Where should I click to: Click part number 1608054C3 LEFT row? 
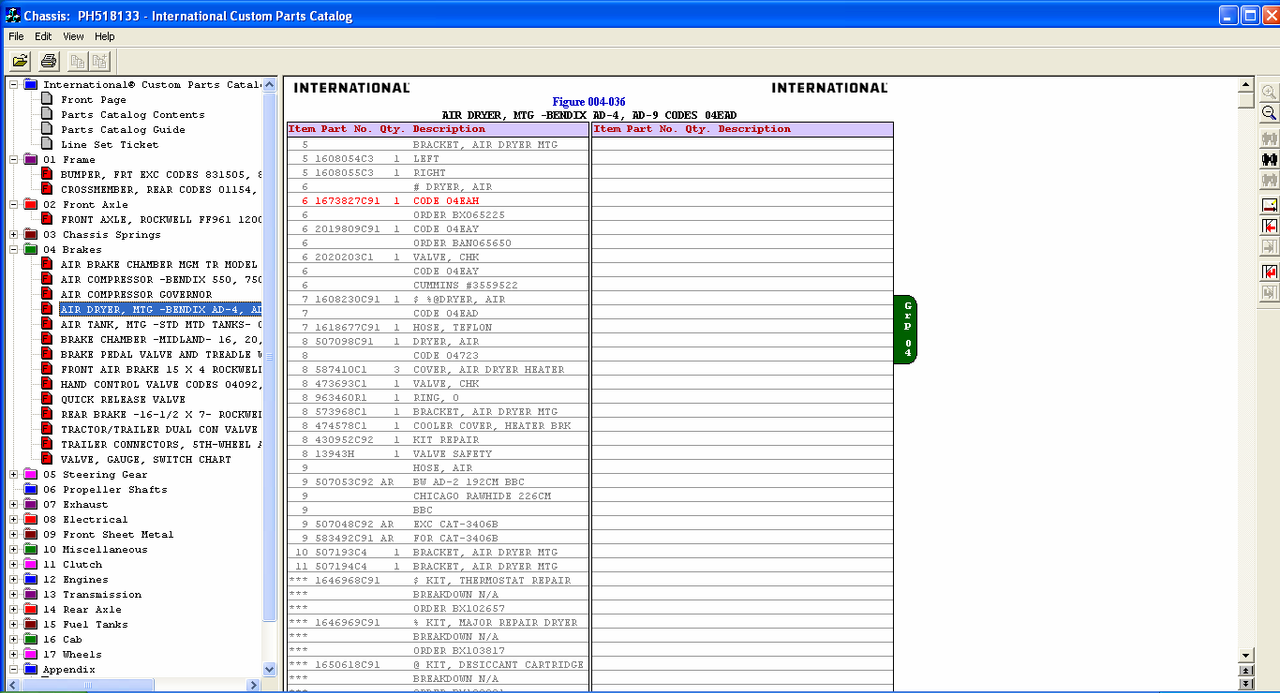click(343, 159)
